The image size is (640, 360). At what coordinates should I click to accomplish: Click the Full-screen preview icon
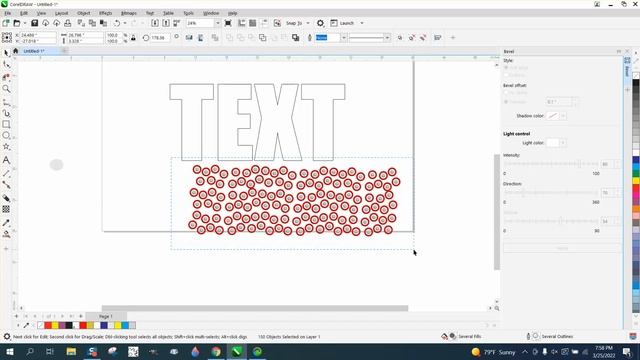click(228, 23)
